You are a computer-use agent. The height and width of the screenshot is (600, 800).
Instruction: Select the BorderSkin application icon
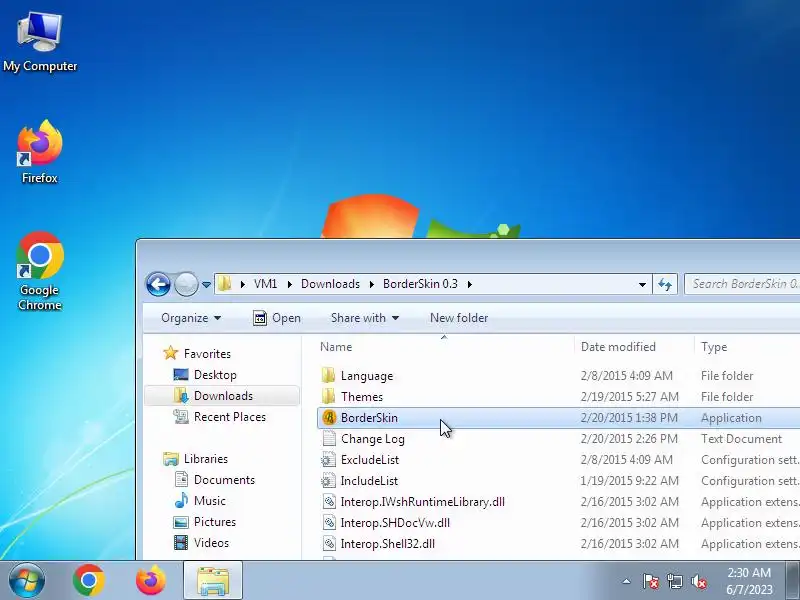tap(329, 418)
